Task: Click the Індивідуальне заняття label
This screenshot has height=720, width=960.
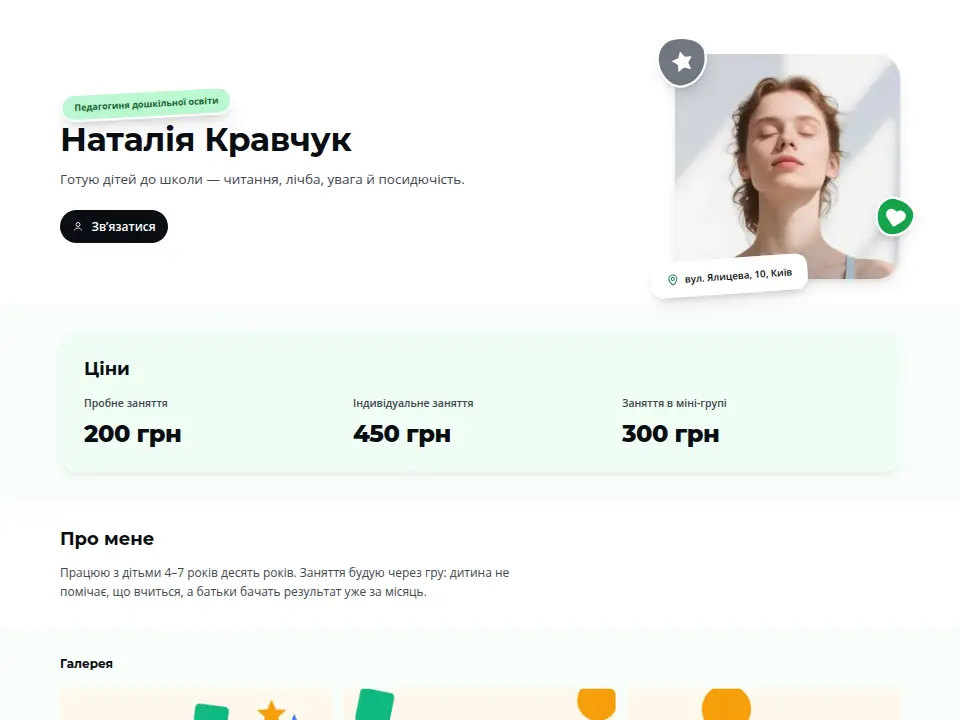Action: coord(413,403)
